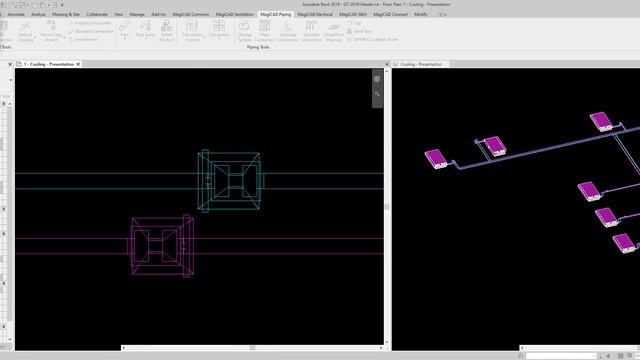
Task: Switch to MagiCAD Common tab
Action: (191, 14)
